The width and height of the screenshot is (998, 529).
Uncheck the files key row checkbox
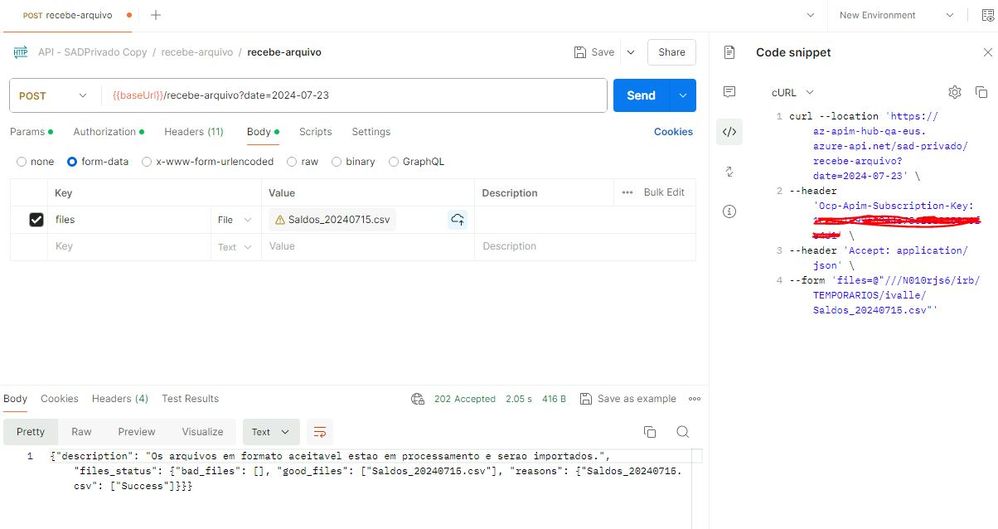pos(36,220)
